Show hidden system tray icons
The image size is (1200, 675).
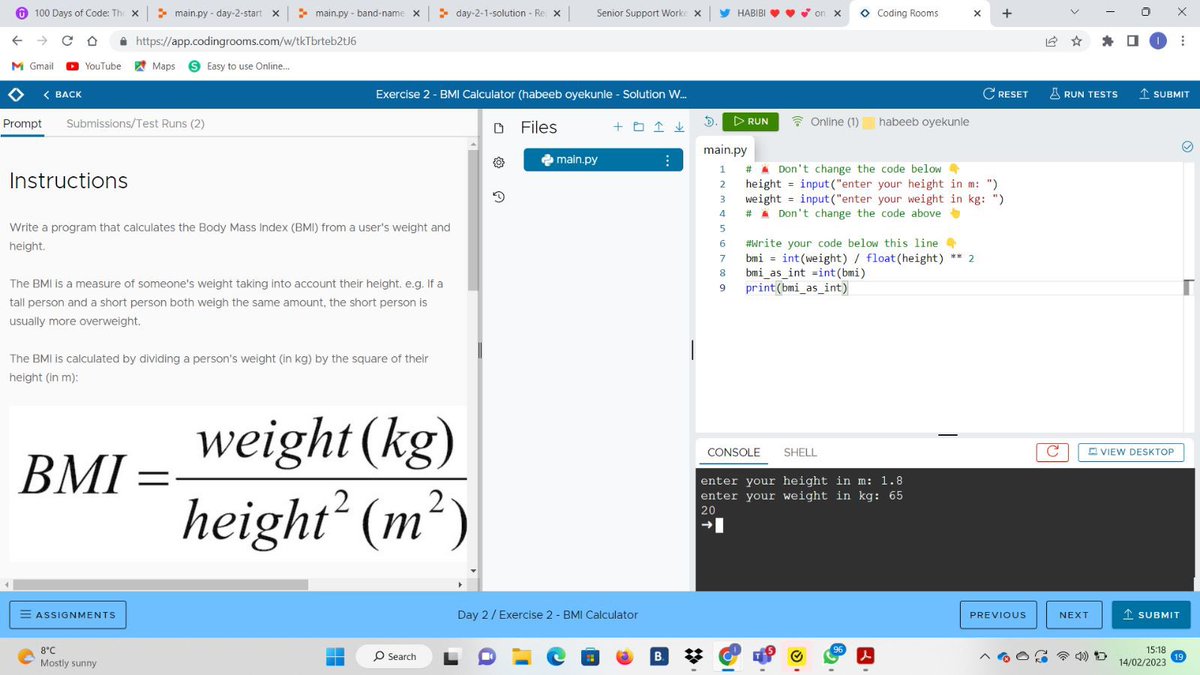pyautogui.click(x=985, y=656)
